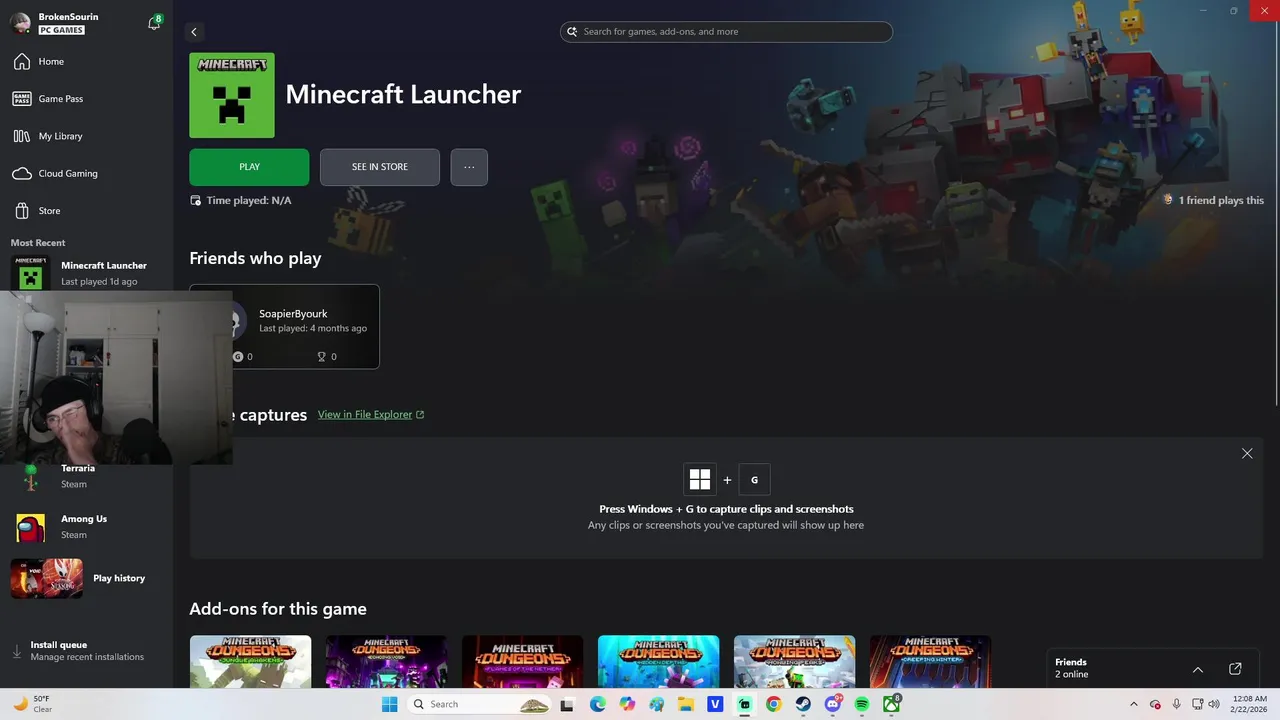Click the View in File Explorer link
The width and height of the screenshot is (1280, 720).
[371, 415]
